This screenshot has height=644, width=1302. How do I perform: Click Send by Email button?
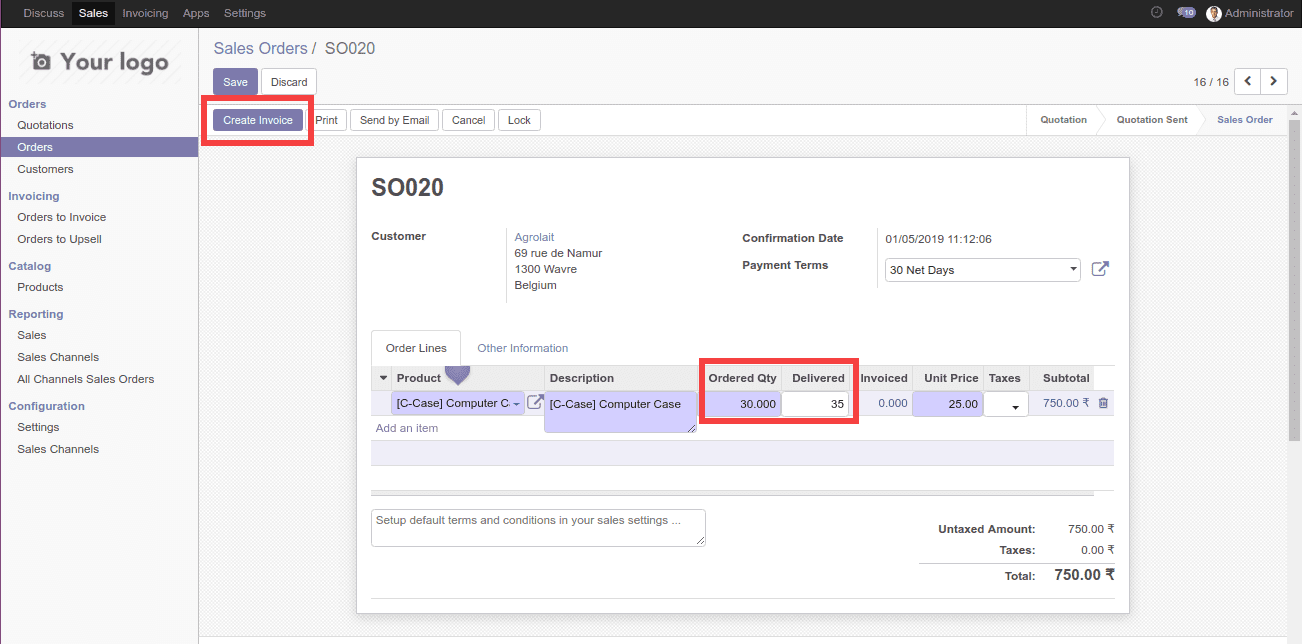(x=394, y=120)
